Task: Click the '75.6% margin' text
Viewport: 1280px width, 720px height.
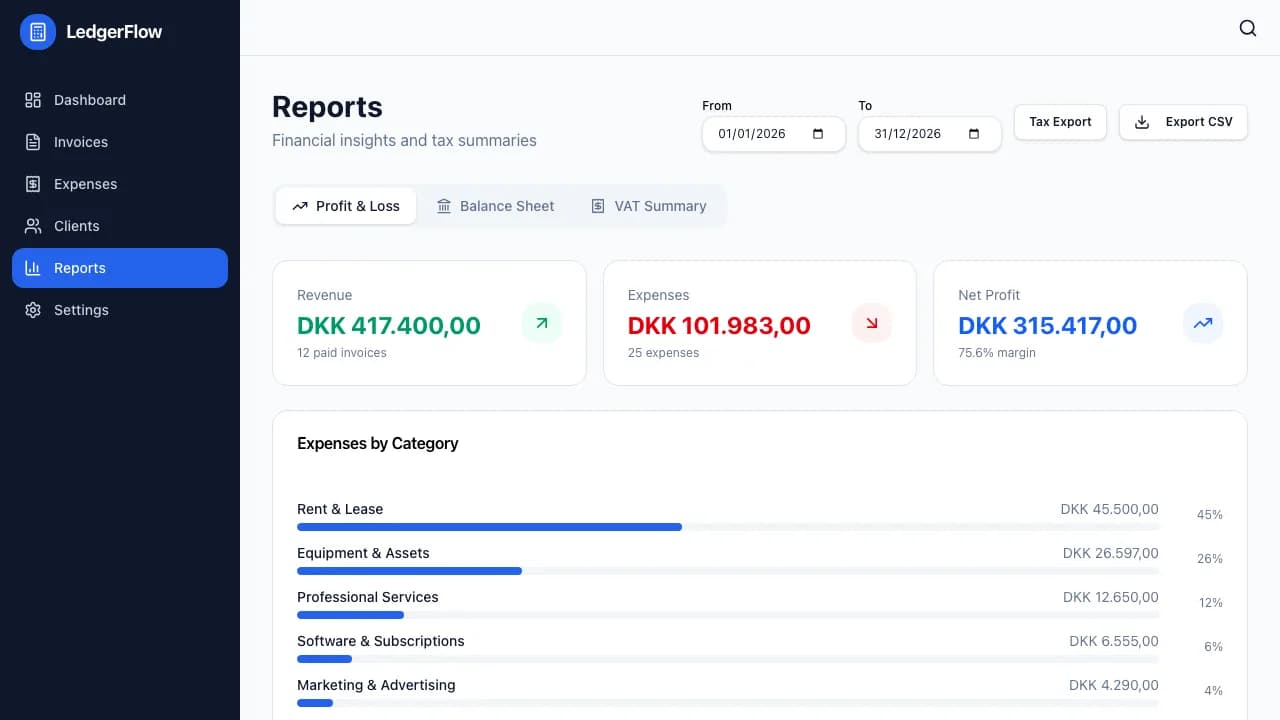Action: (997, 353)
